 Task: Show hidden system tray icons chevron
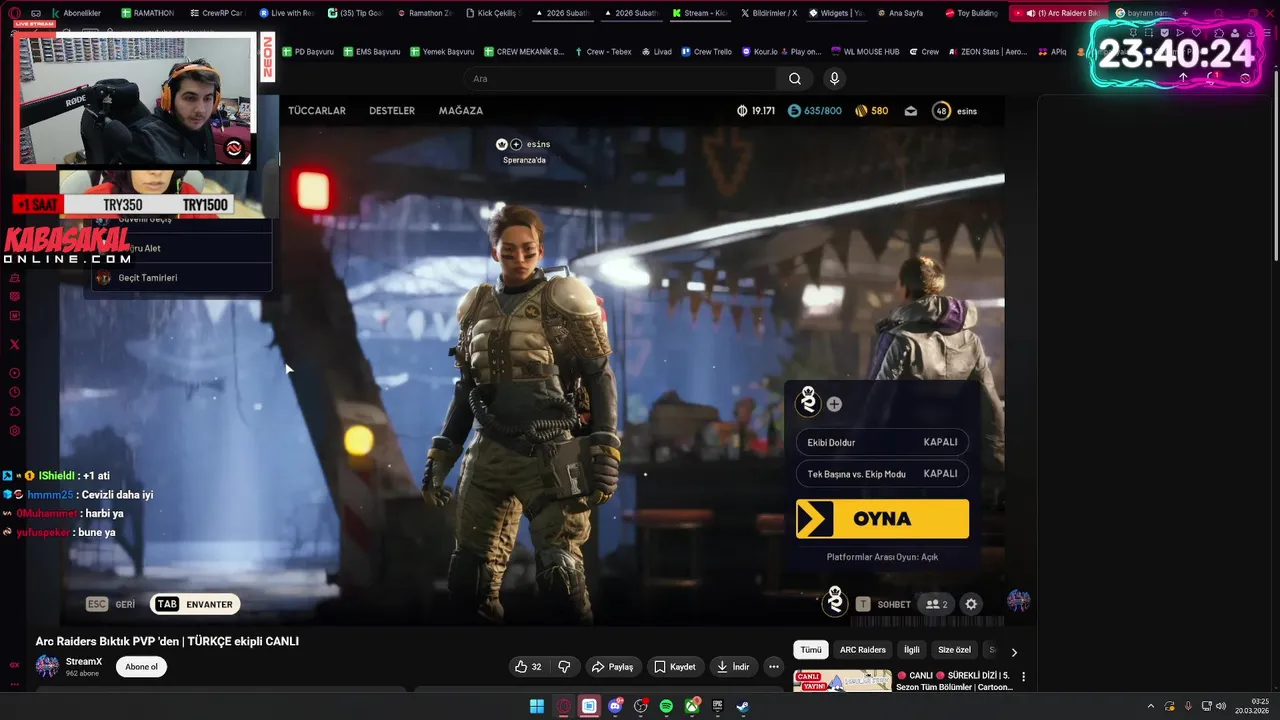(1151, 706)
